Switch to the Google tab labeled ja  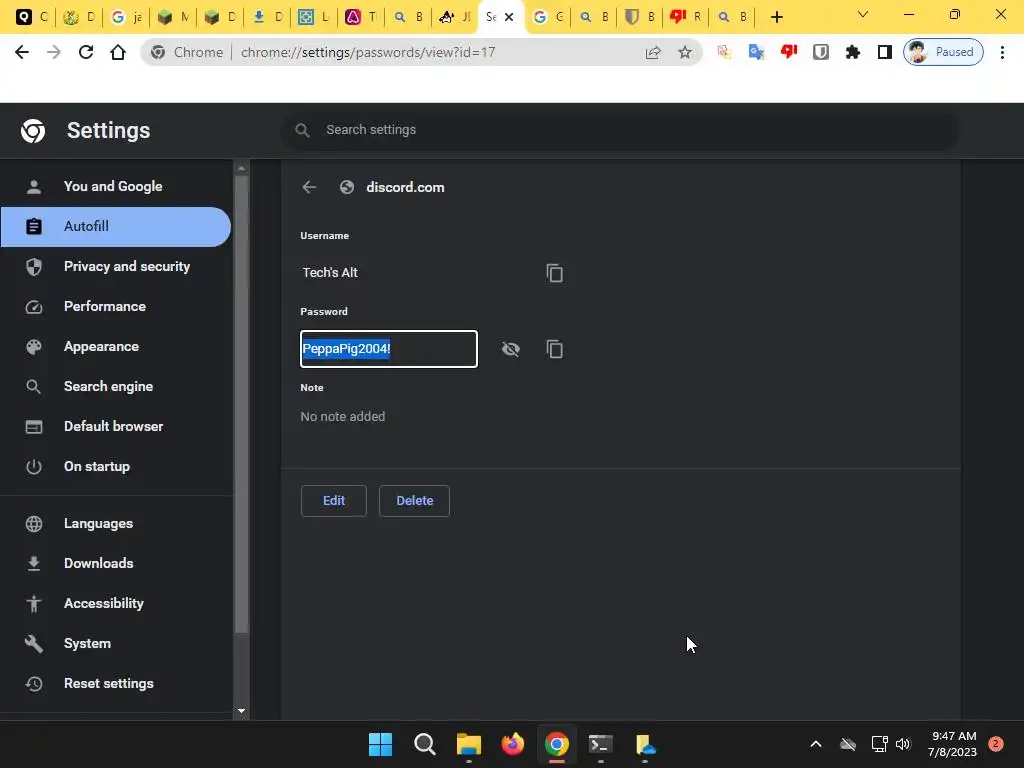126,18
